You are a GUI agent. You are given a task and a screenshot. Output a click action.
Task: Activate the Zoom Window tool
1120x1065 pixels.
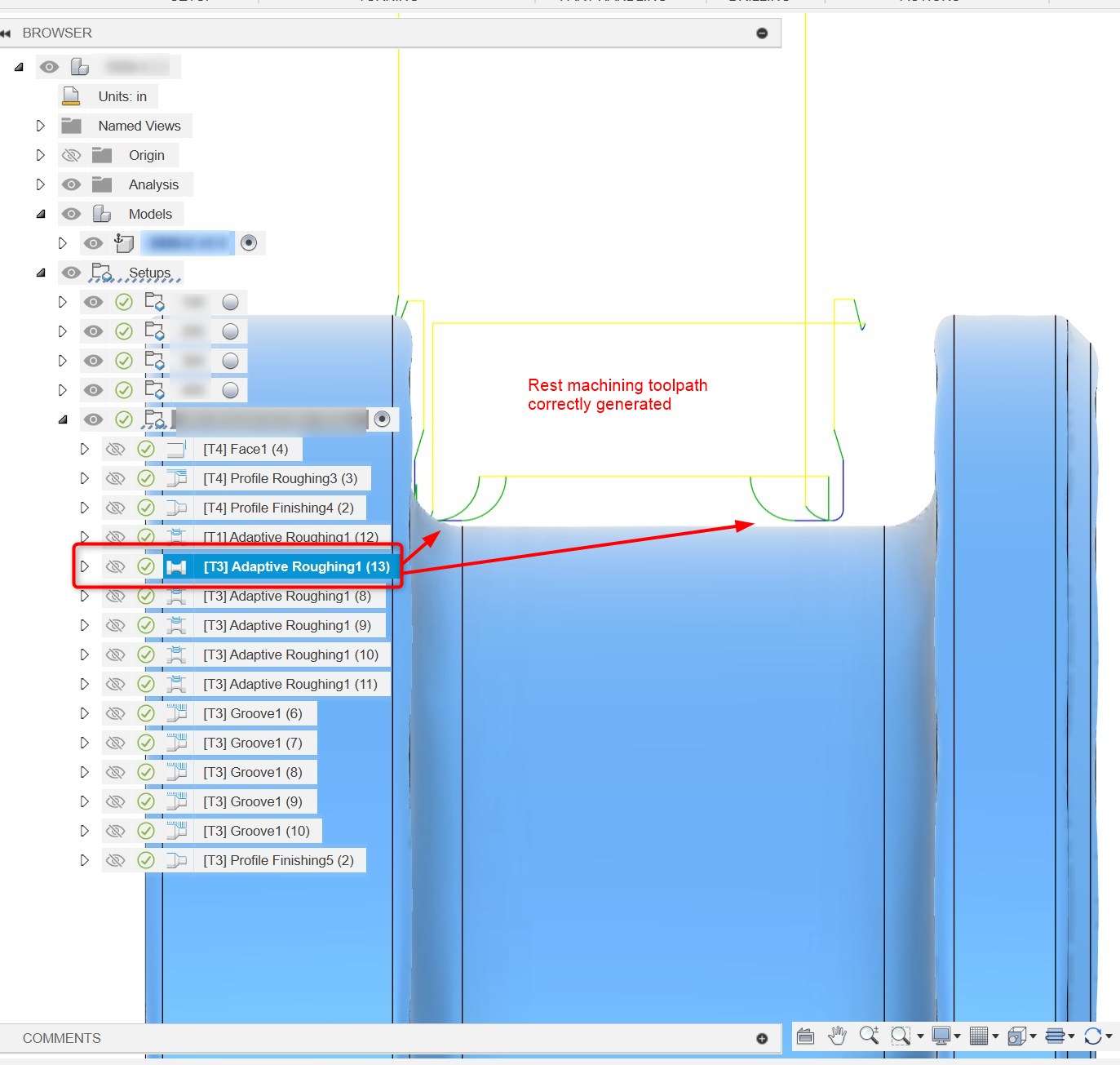(900, 1036)
